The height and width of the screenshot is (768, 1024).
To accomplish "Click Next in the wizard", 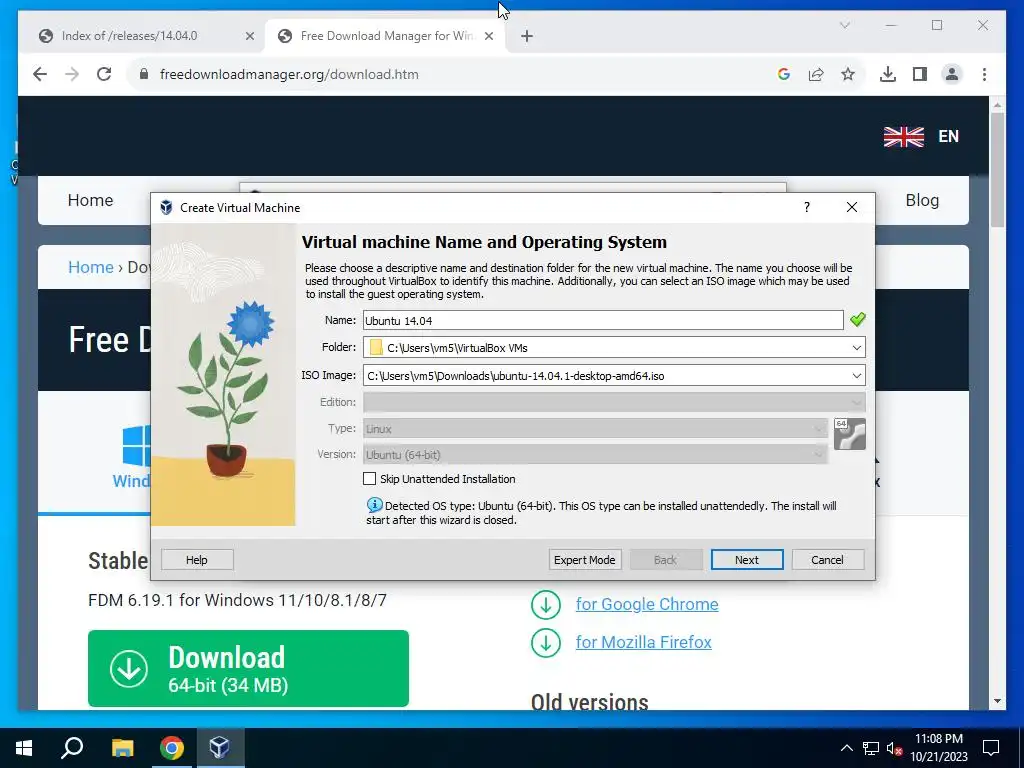I will pyautogui.click(x=746, y=560).
